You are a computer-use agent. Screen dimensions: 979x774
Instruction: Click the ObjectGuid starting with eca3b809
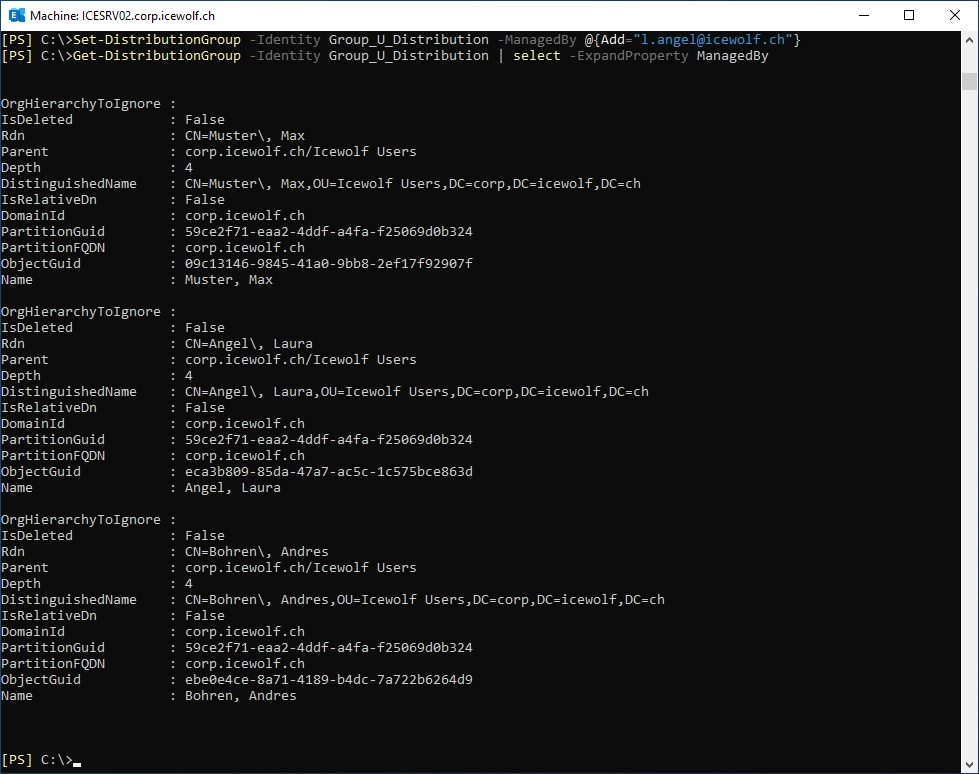(x=328, y=472)
